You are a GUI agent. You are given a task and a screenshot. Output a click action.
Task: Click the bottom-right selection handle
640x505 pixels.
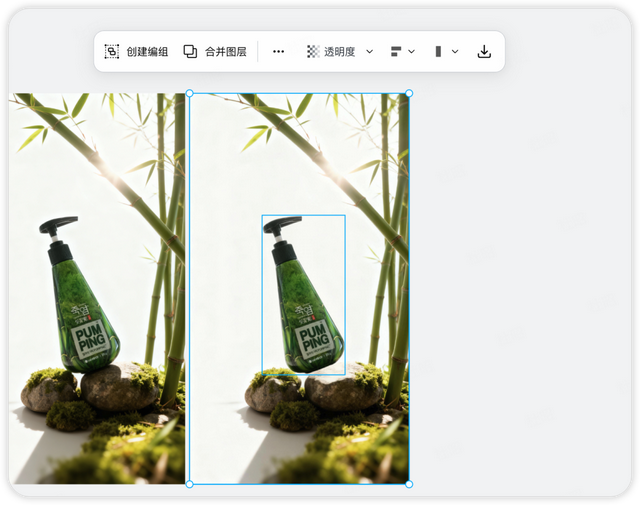coord(409,484)
